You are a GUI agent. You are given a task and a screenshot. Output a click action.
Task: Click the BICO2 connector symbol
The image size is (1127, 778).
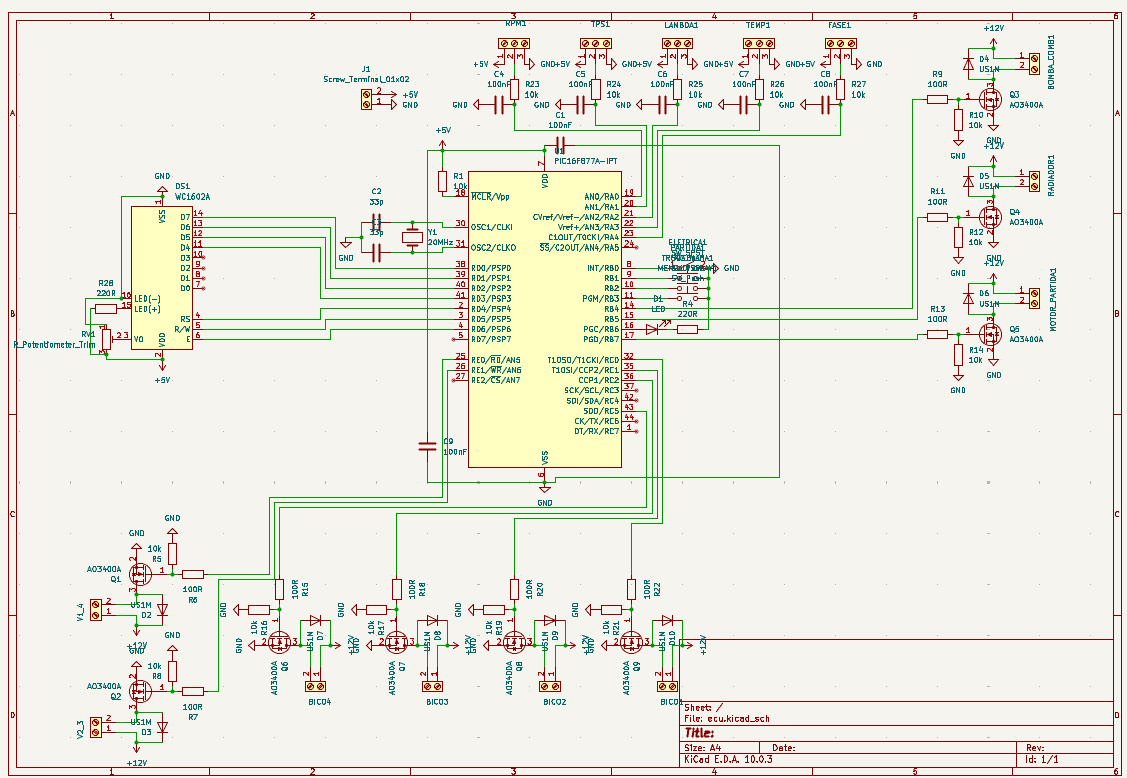click(549, 687)
